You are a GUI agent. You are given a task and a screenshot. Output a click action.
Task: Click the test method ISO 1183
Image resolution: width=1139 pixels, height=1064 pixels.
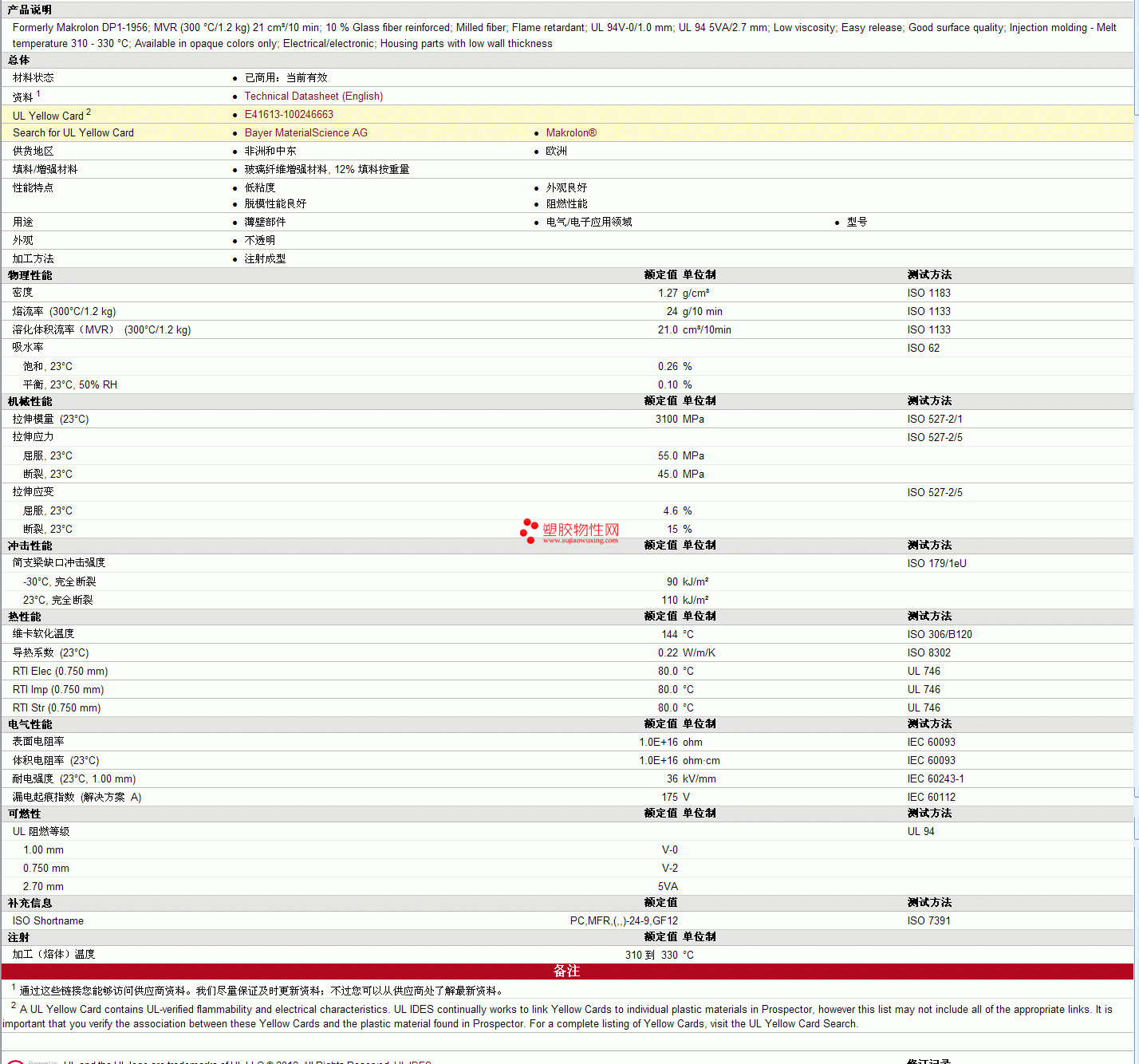929,294
